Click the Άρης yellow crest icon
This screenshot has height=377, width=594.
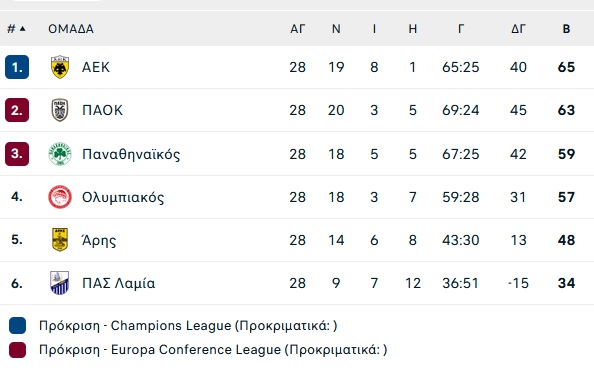click(x=60, y=240)
